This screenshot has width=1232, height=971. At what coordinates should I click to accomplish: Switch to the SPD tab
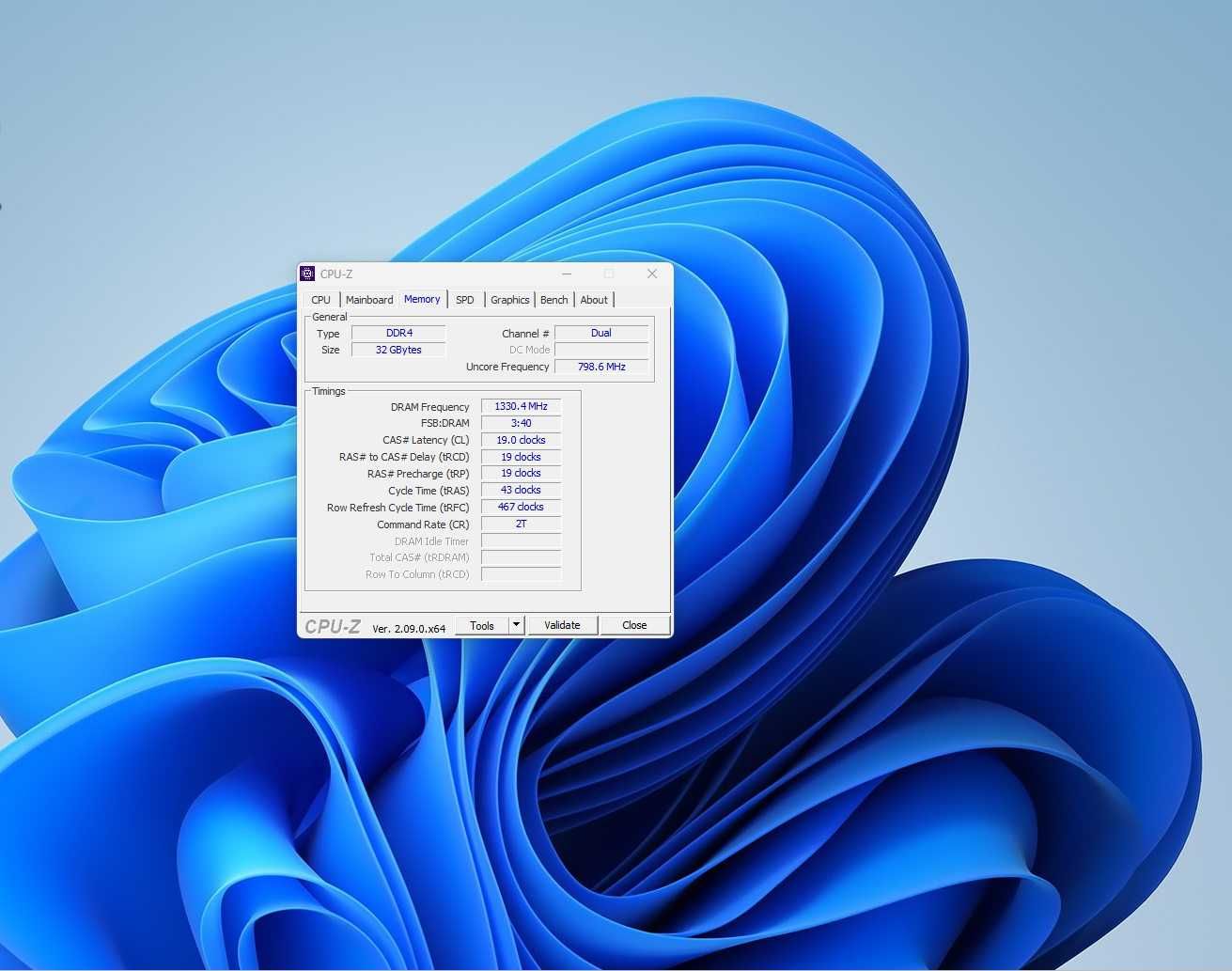pos(465,300)
